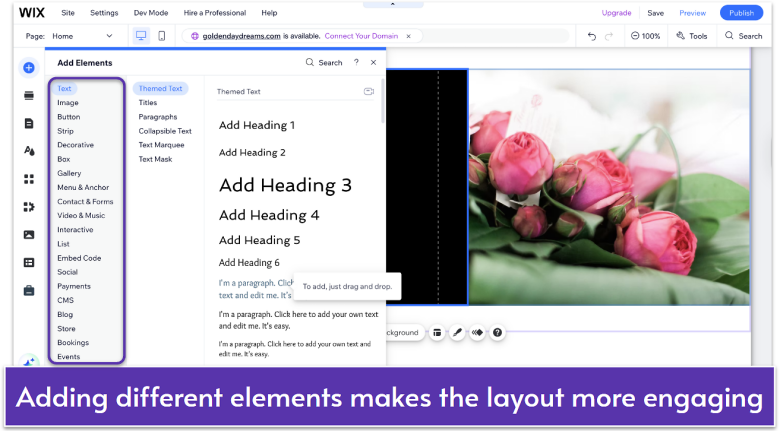
Task: Select the Decorative category
Action: point(76,145)
